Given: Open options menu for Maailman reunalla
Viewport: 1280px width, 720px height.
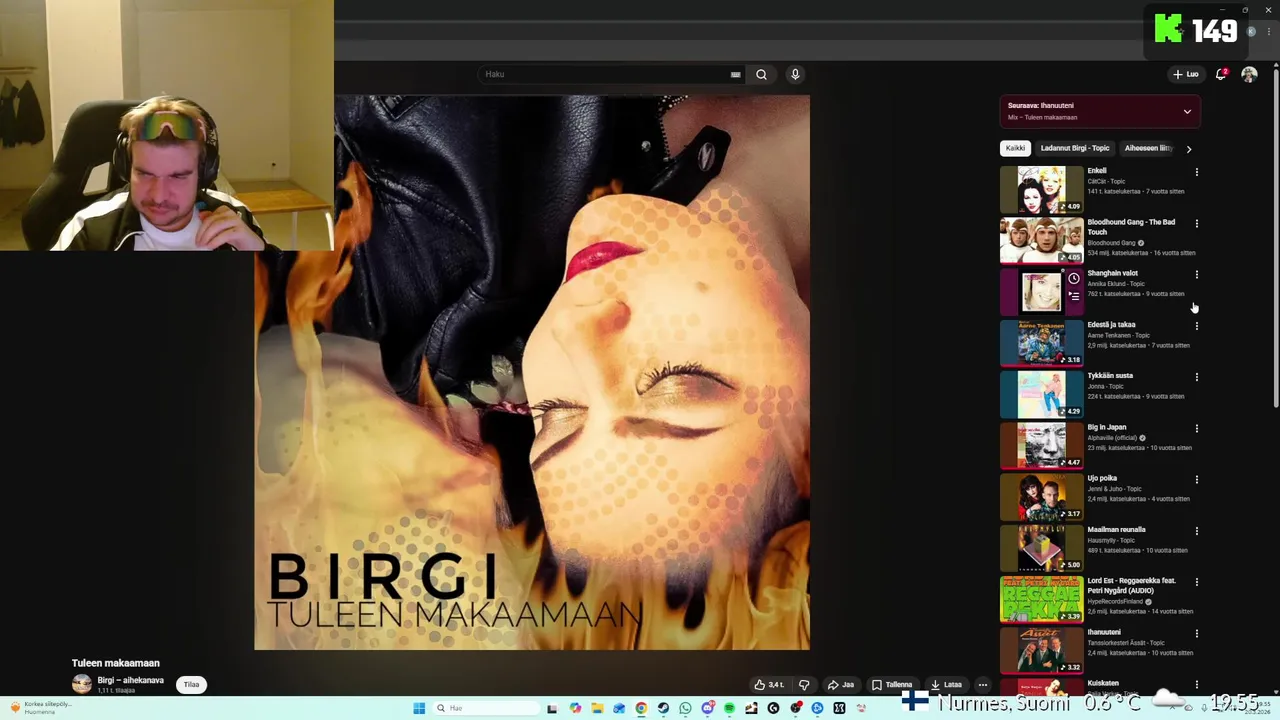Looking at the screenshot, I should (1196, 531).
